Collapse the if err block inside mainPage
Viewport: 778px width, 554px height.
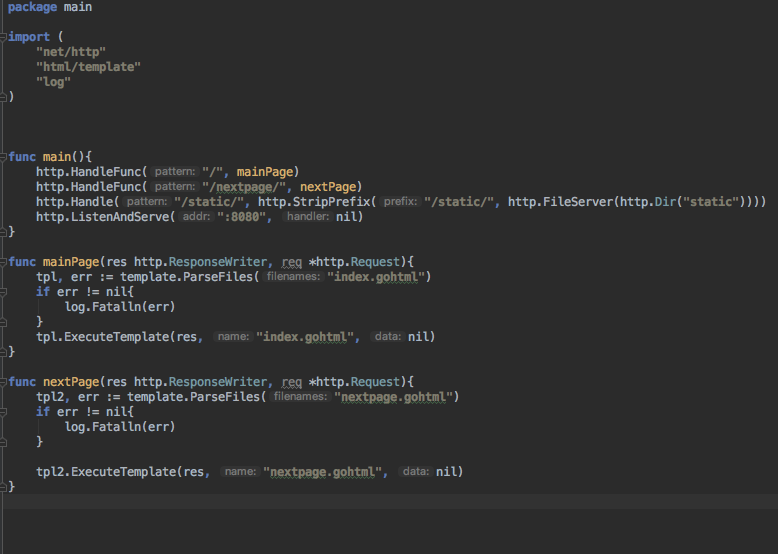pos(2,292)
